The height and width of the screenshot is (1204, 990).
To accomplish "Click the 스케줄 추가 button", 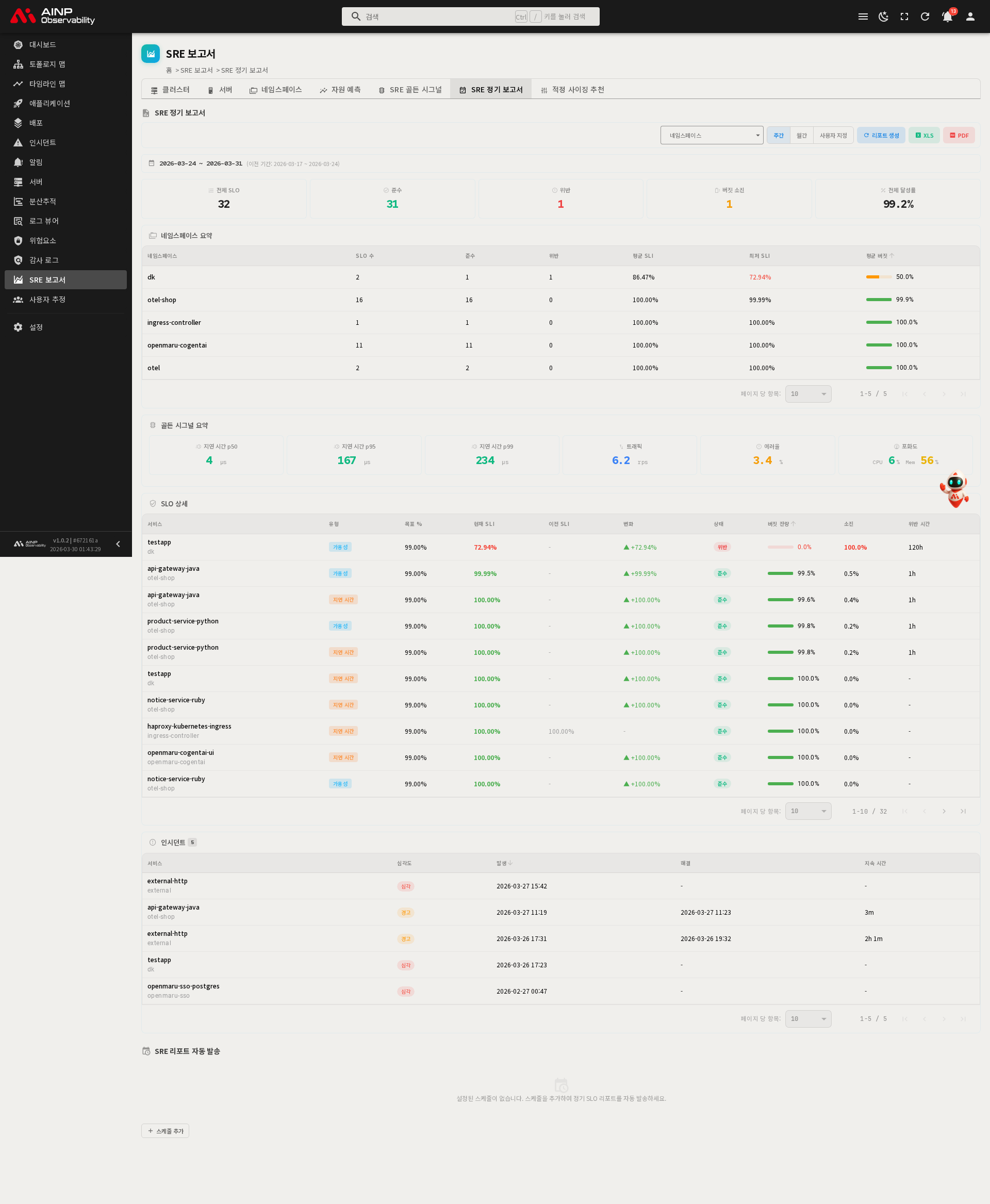I will (166, 1131).
